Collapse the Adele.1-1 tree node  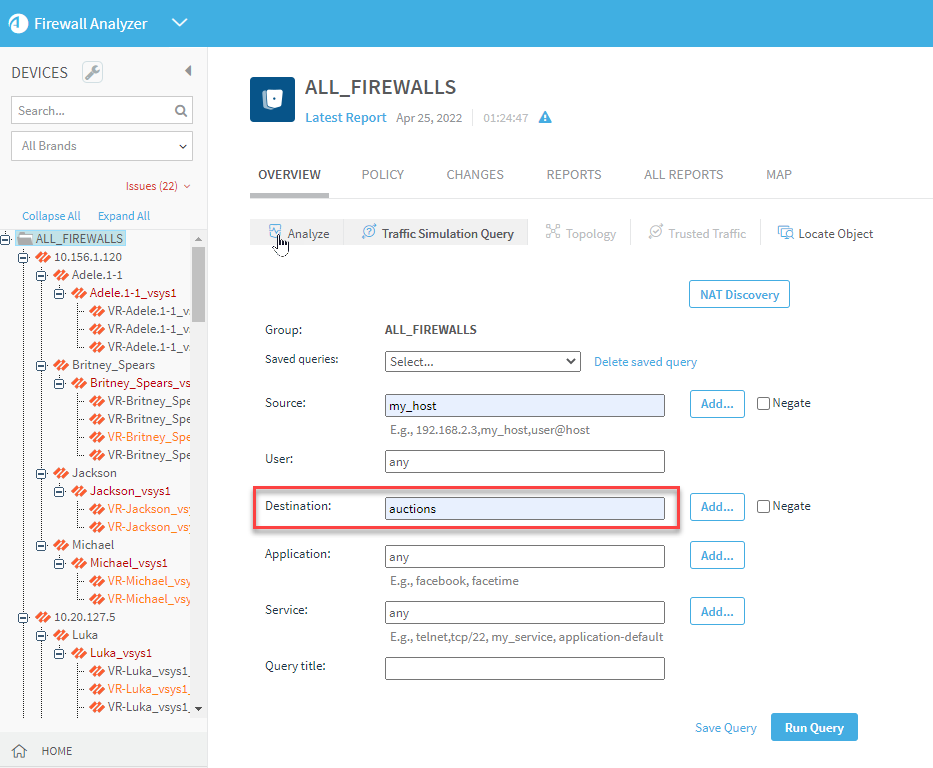(41, 275)
